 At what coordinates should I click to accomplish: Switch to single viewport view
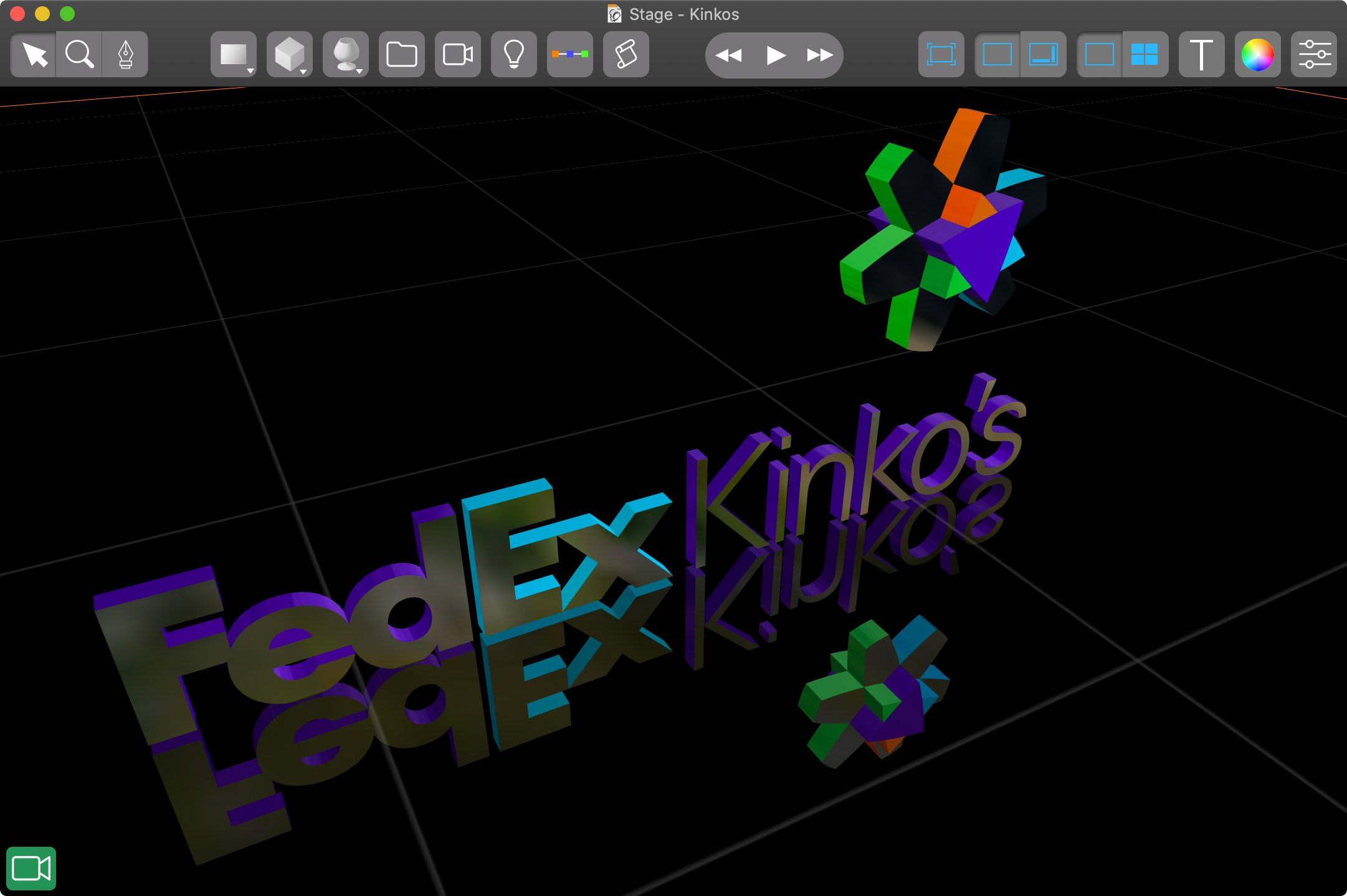click(1099, 55)
